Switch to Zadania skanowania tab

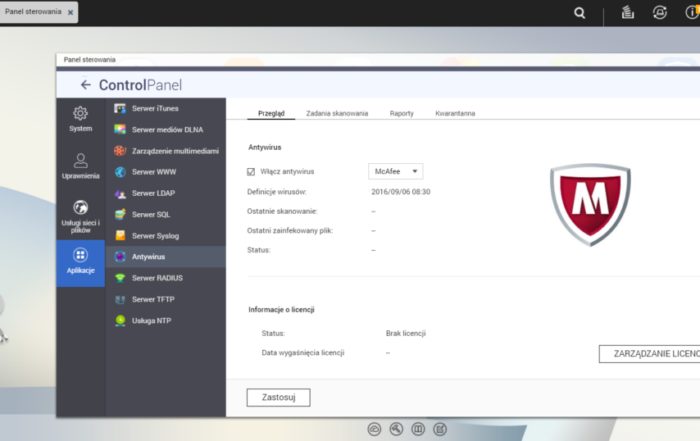pyautogui.click(x=337, y=113)
